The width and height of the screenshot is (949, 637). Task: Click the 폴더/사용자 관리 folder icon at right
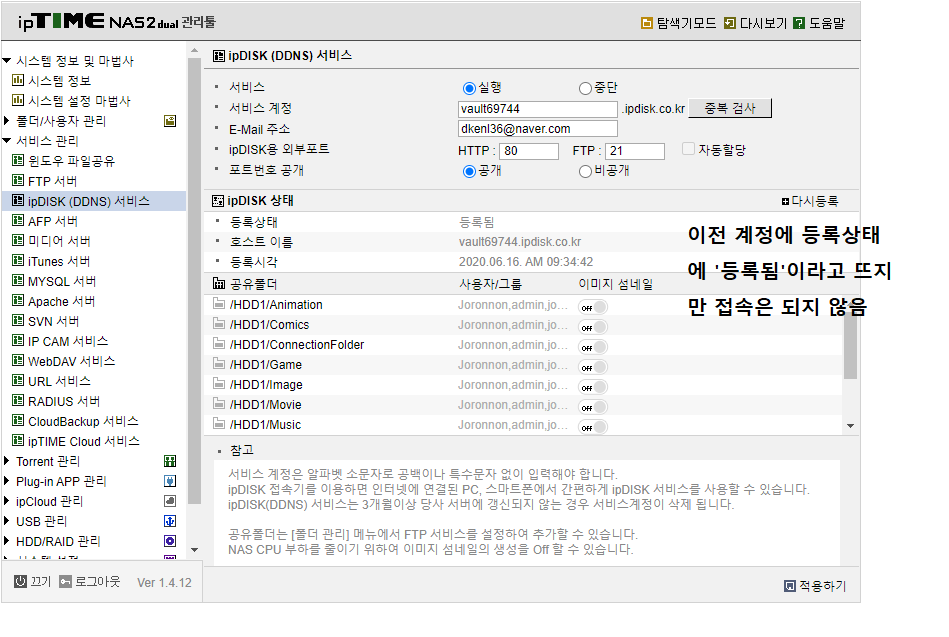(170, 120)
